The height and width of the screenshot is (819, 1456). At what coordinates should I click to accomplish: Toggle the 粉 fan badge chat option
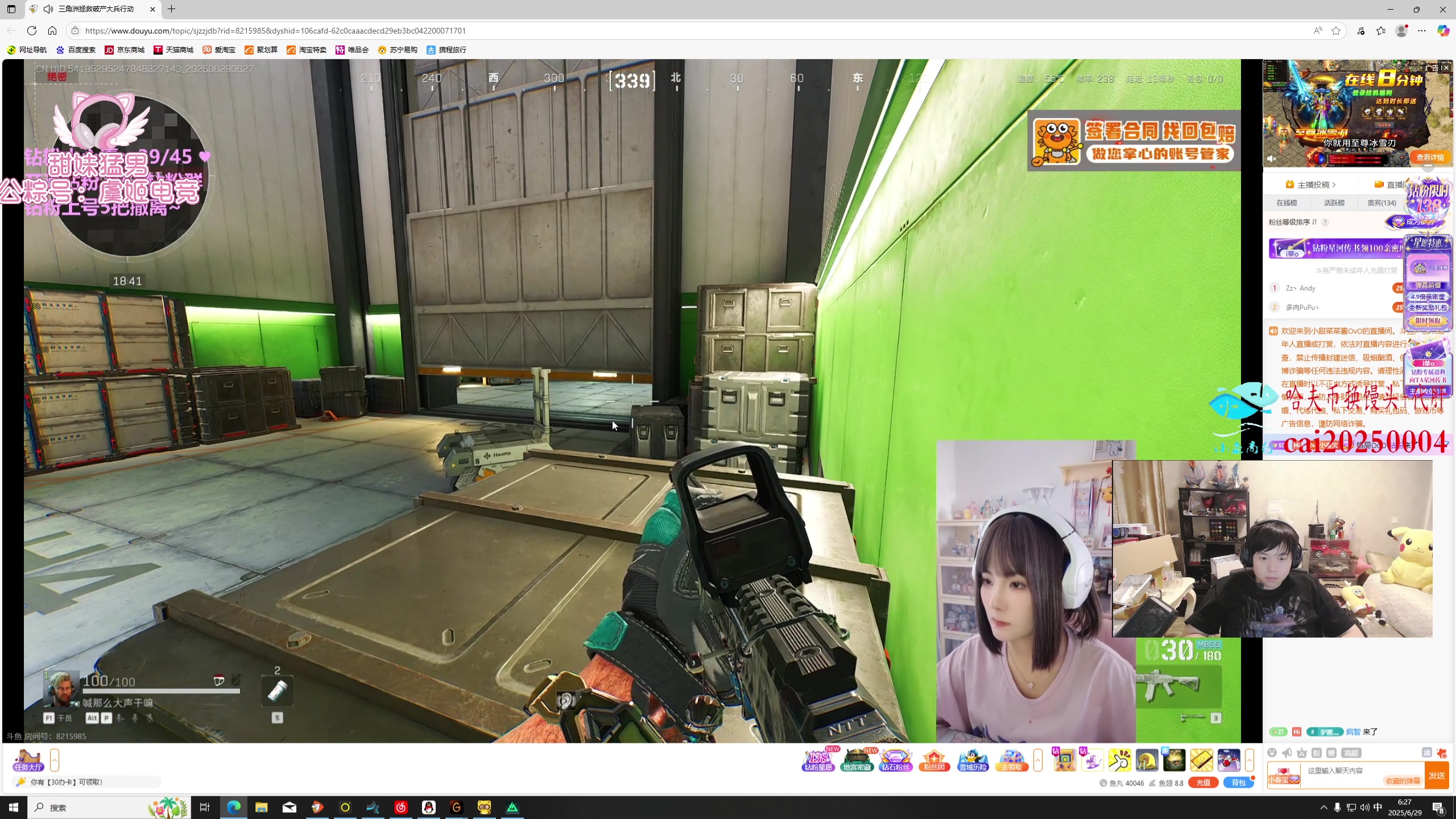[x=1317, y=753]
